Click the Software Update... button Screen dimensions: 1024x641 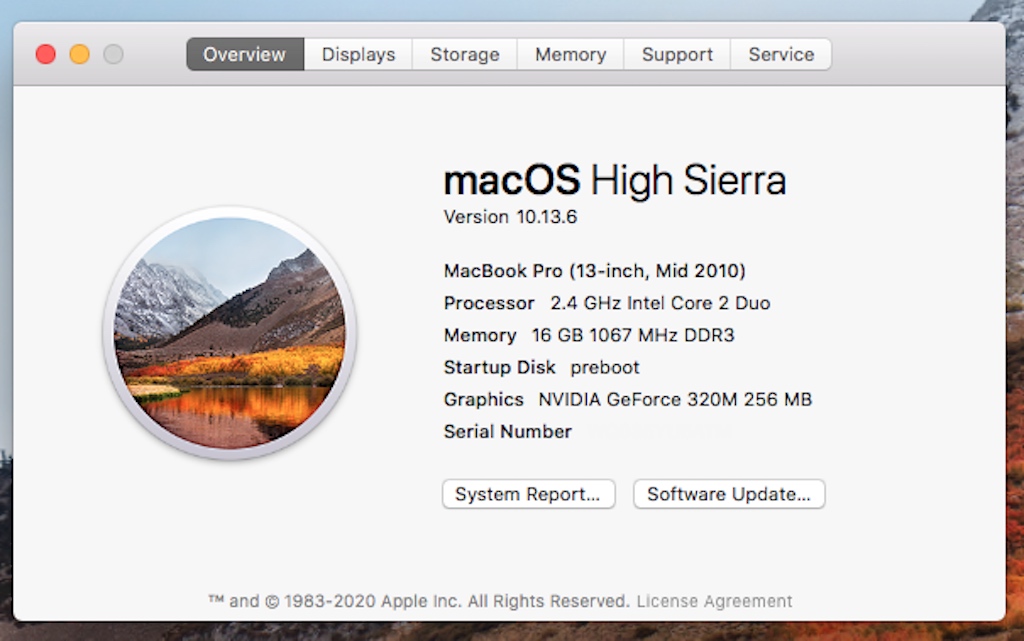point(729,494)
